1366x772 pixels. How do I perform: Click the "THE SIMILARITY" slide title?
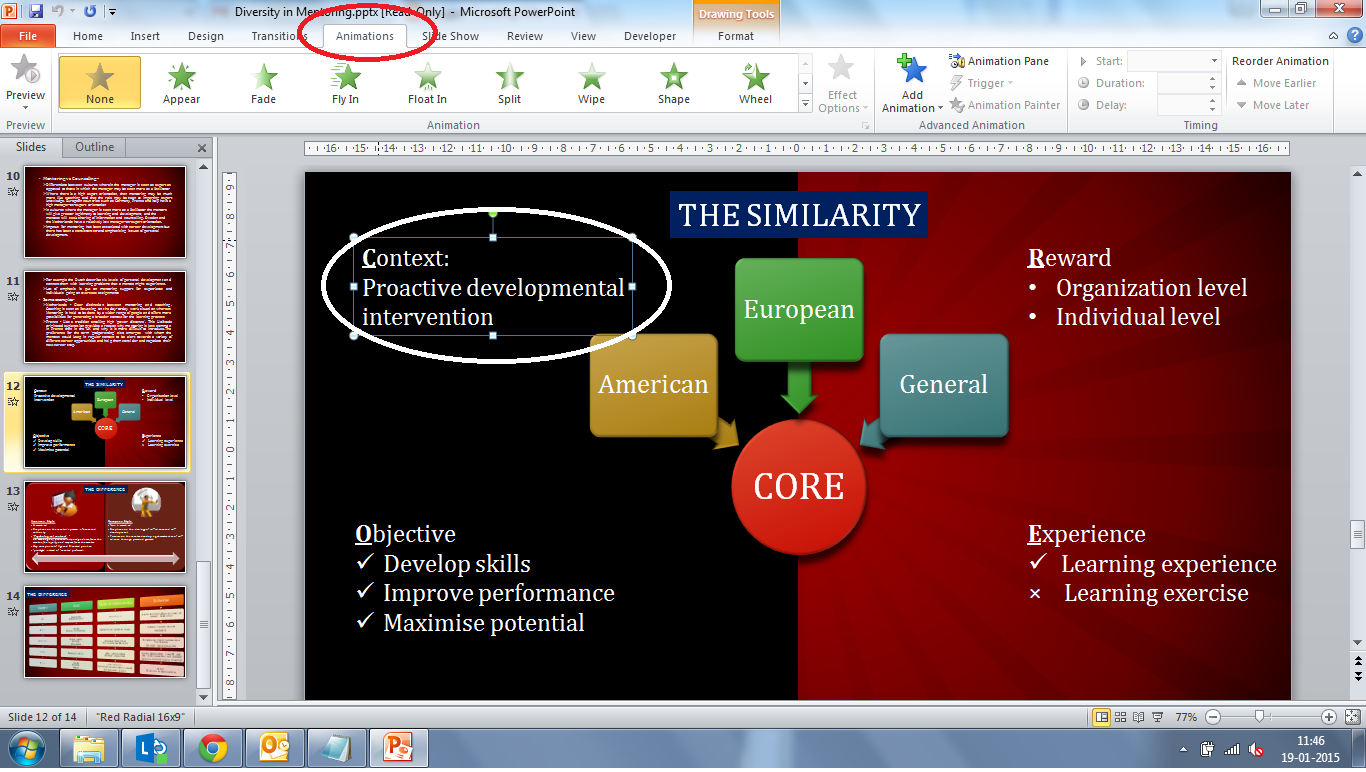(799, 215)
